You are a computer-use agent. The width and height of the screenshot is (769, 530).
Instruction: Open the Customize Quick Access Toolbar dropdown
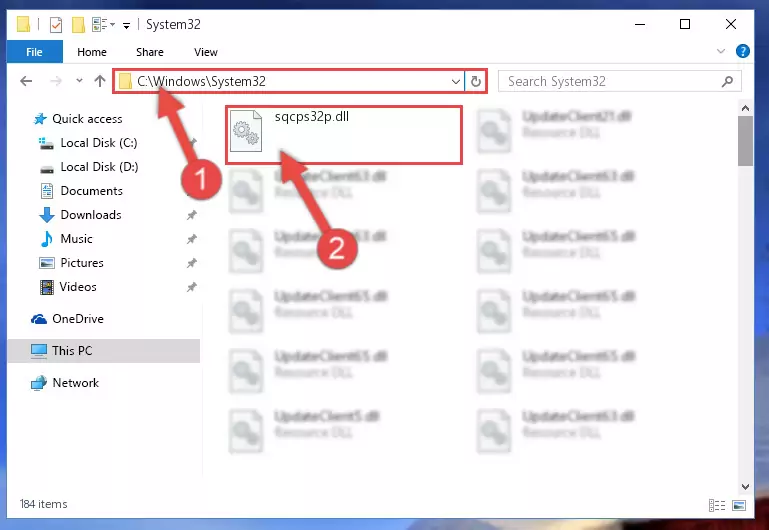point(126,25)
